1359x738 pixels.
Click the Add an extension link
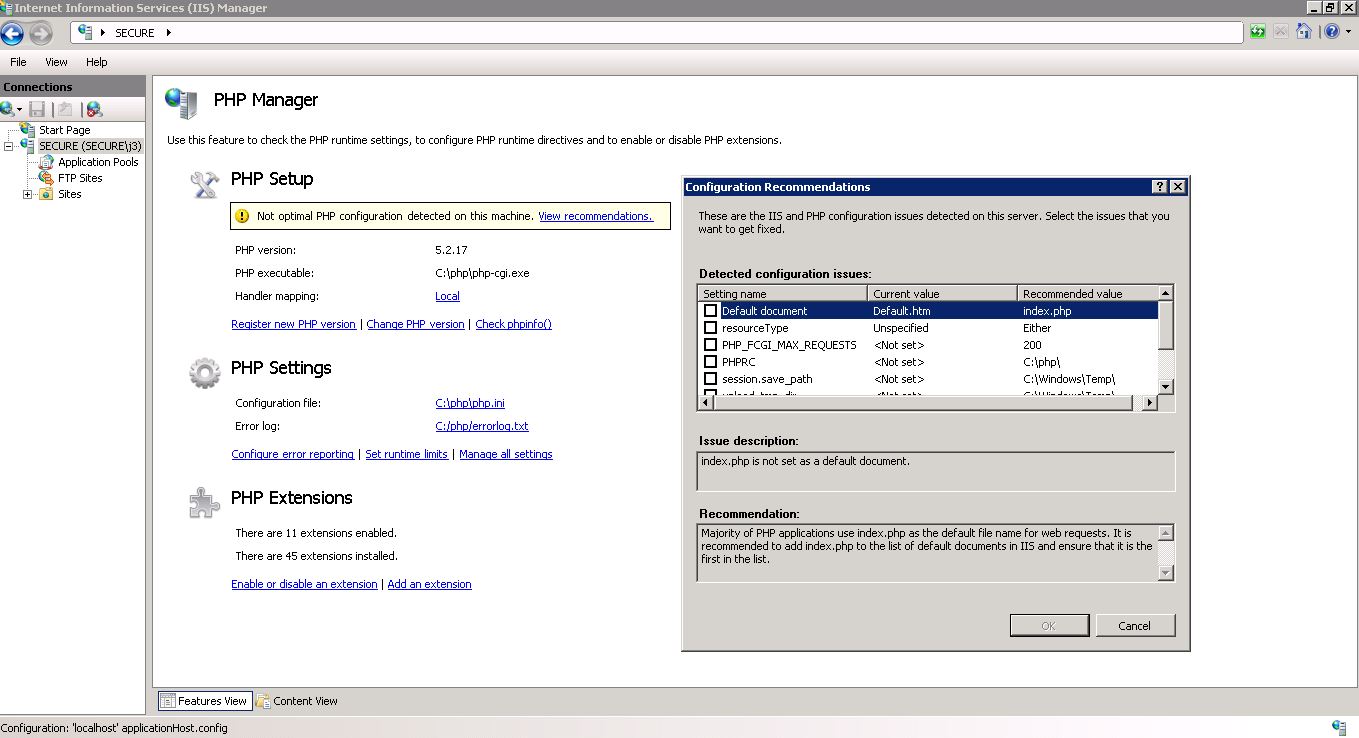pyautogui.click(x=429, y=584)
